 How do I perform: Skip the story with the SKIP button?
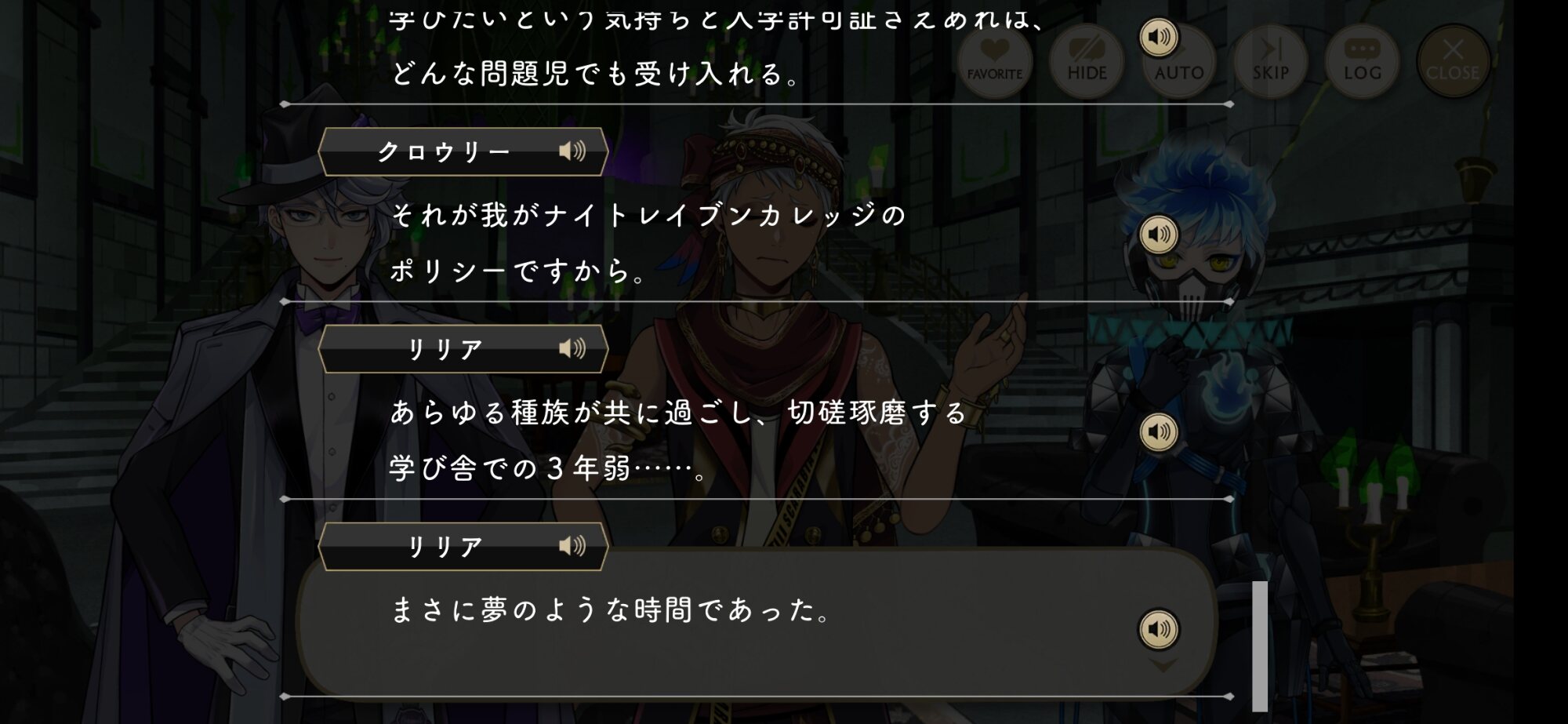[1270, 61]
